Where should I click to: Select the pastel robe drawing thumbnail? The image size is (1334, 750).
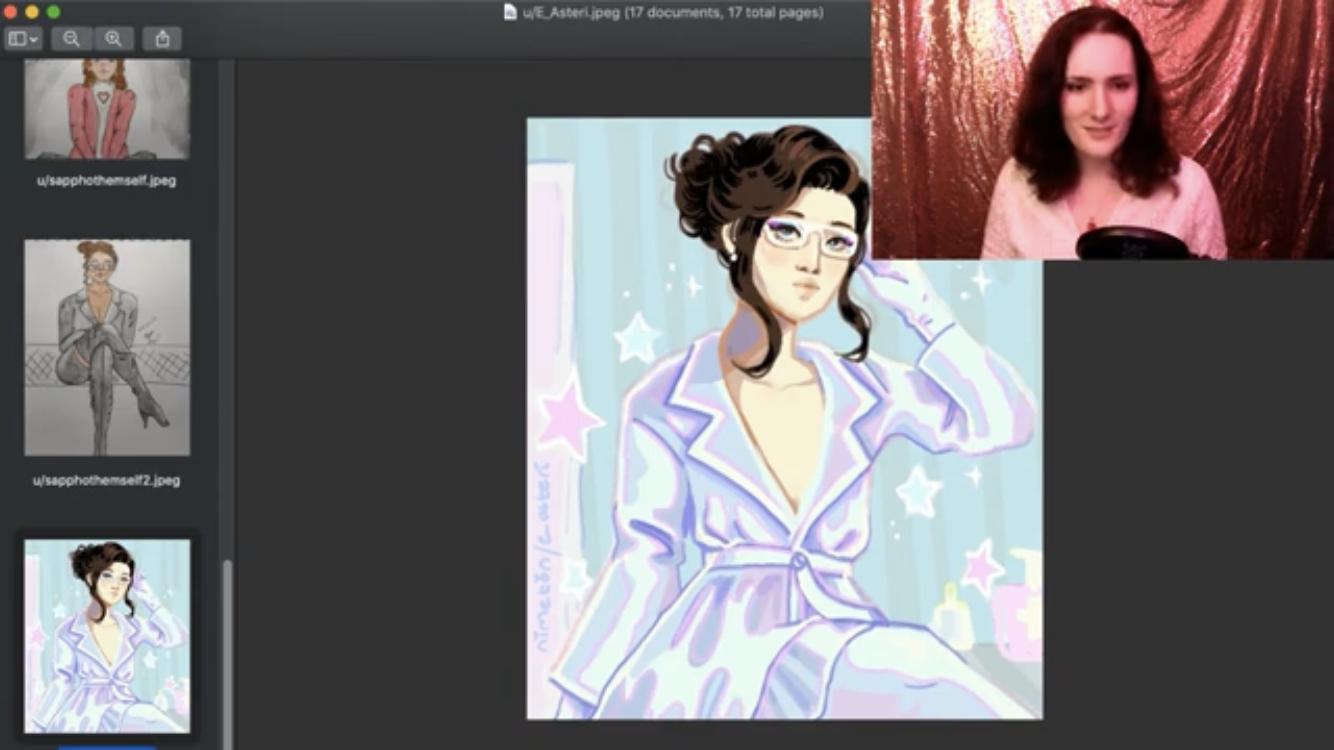tap(107, 636)
